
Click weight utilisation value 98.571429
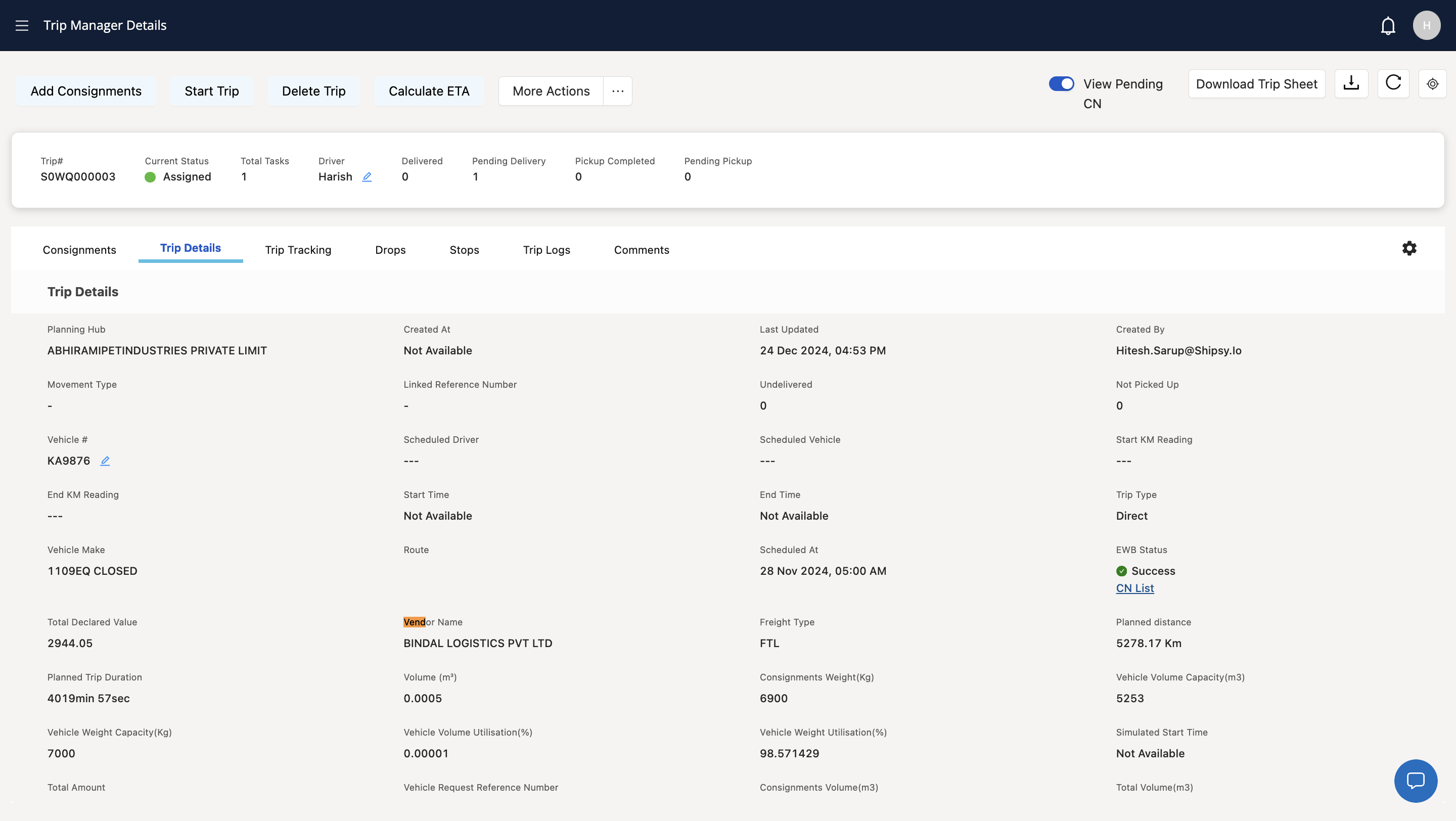(x=789, y=754)
